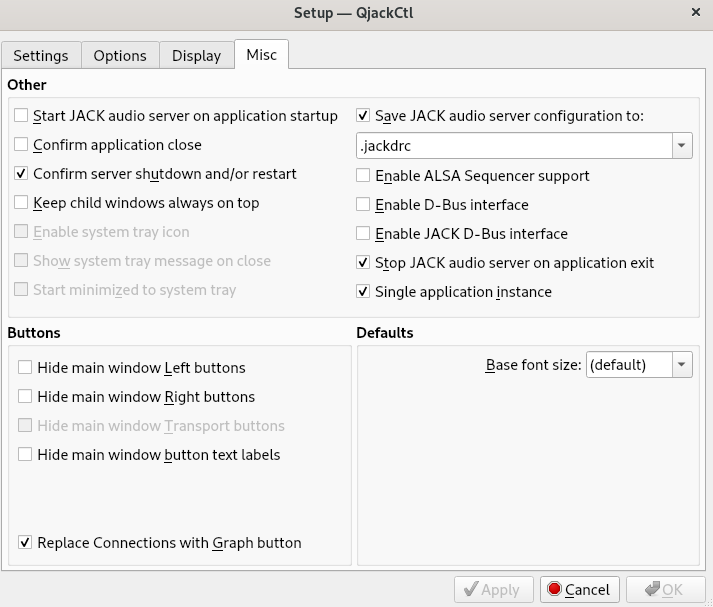Enable Start JACK audio server on startup

coord(22,116)
